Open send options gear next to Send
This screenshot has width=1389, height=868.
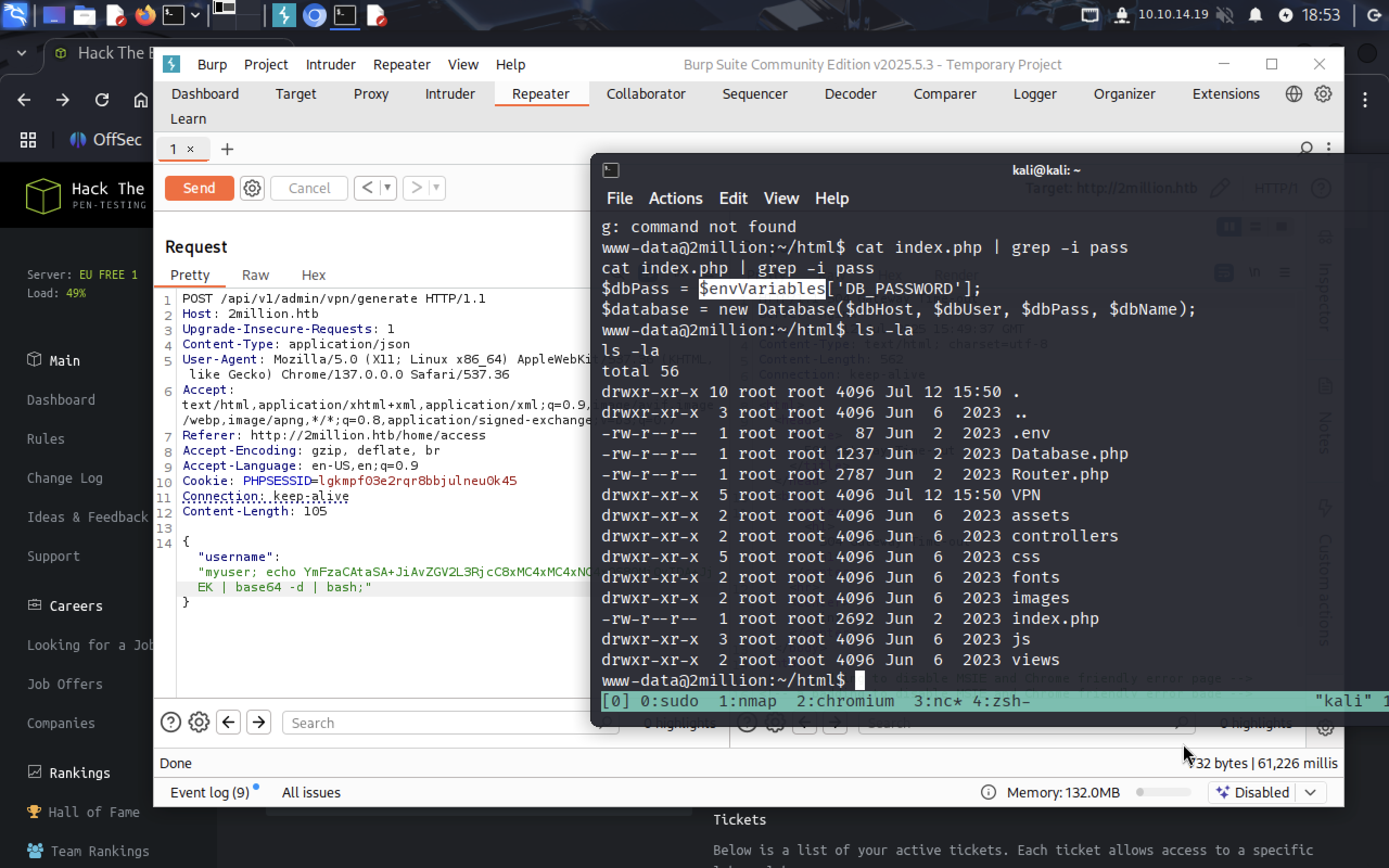tap(252, 188)
